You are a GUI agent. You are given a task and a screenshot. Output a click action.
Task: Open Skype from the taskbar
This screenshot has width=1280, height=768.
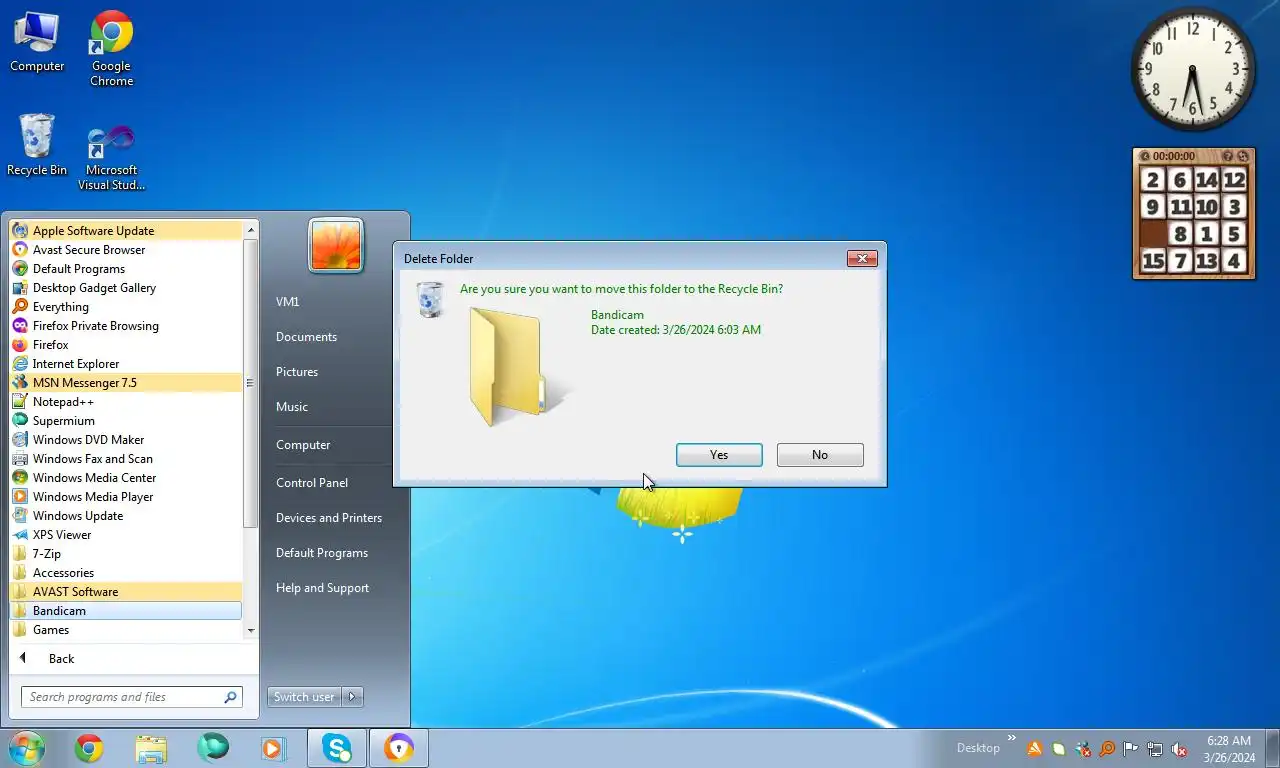pyautogui.click(x=337, y=748)
